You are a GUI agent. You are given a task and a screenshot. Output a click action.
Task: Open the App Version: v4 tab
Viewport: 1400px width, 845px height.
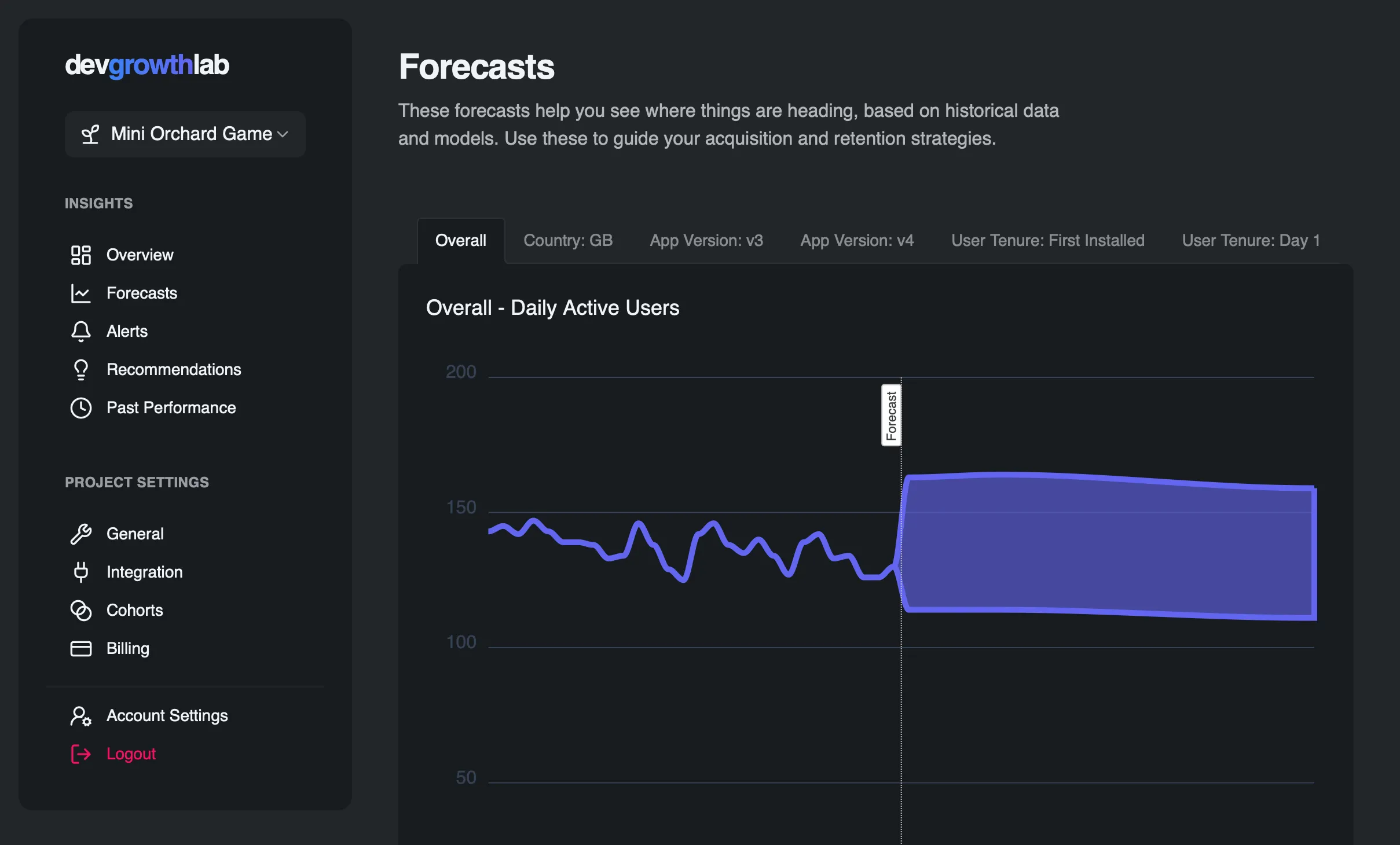coord(856,240)
